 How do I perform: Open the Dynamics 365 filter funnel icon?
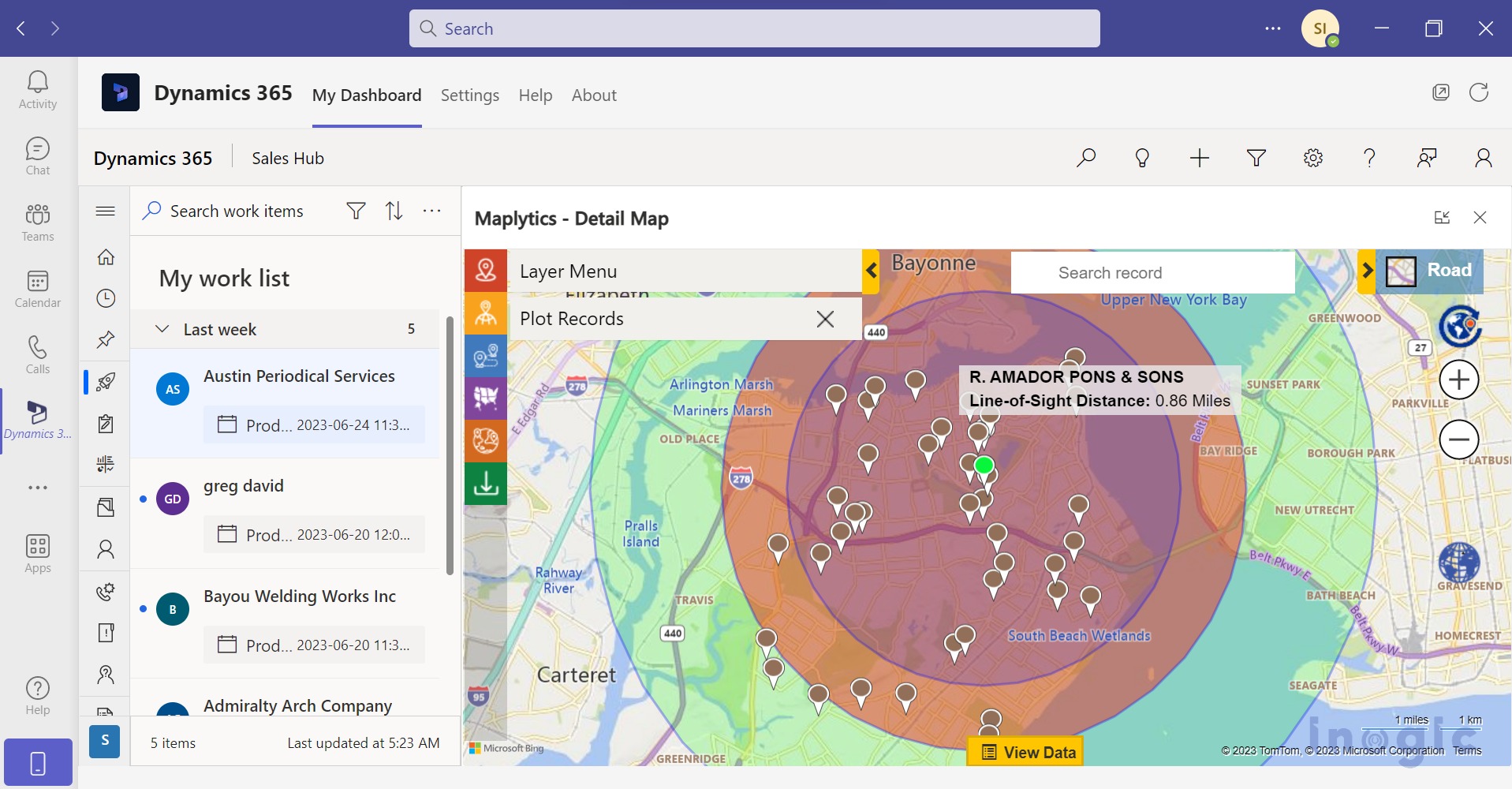(1256, 159)
